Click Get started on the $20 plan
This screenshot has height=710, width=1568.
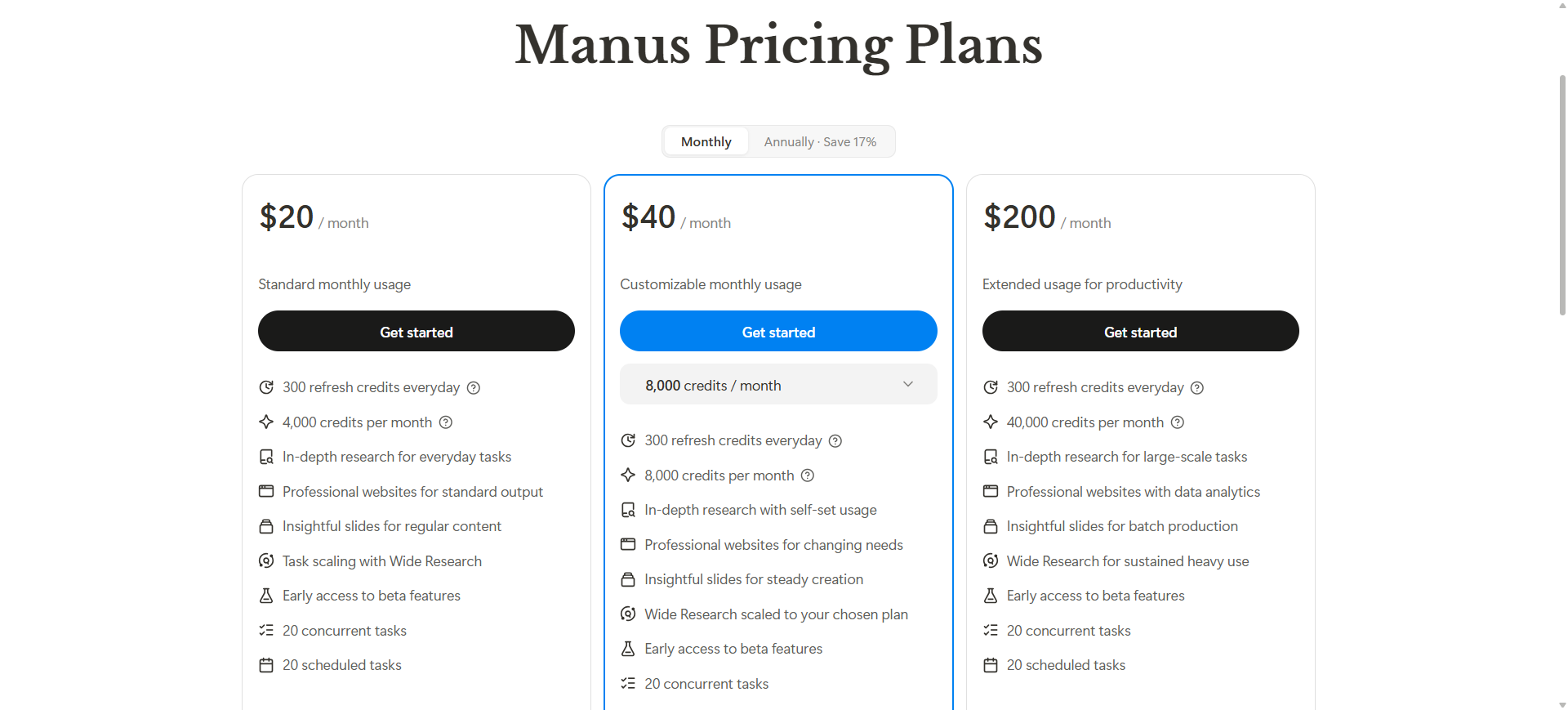click(x=416, y=332)
